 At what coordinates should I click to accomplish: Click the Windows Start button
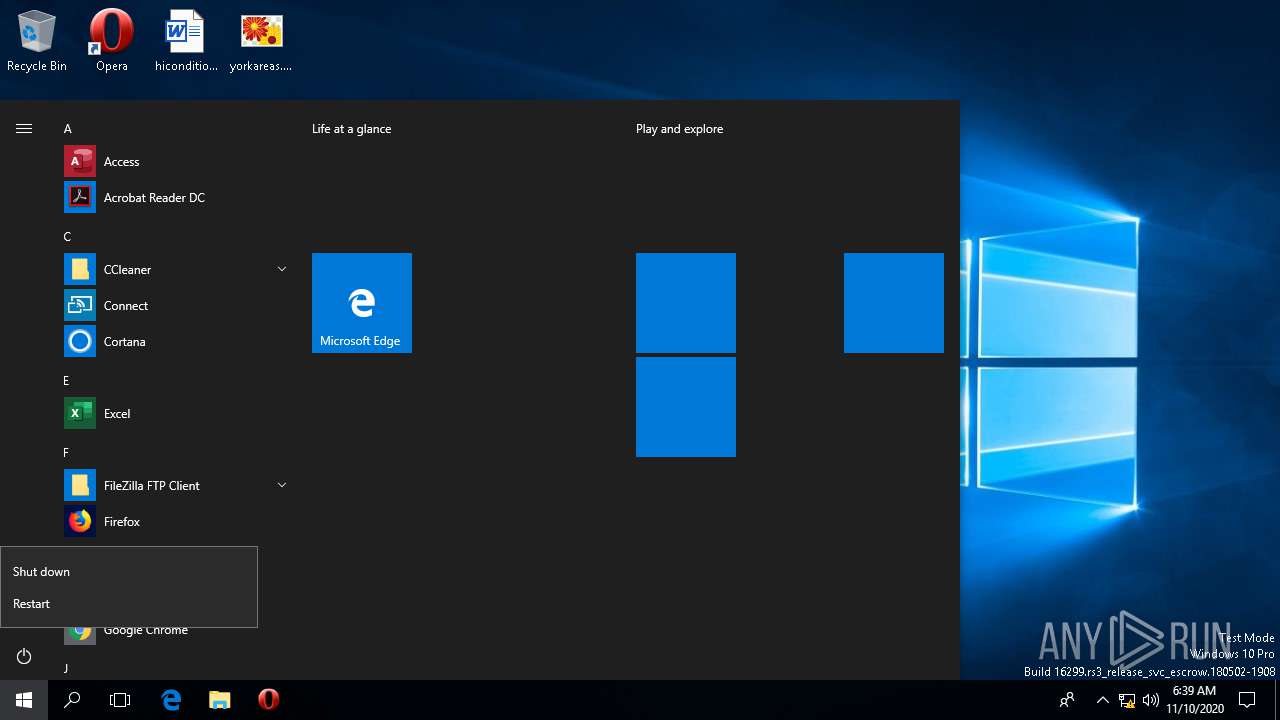point(24,700)
